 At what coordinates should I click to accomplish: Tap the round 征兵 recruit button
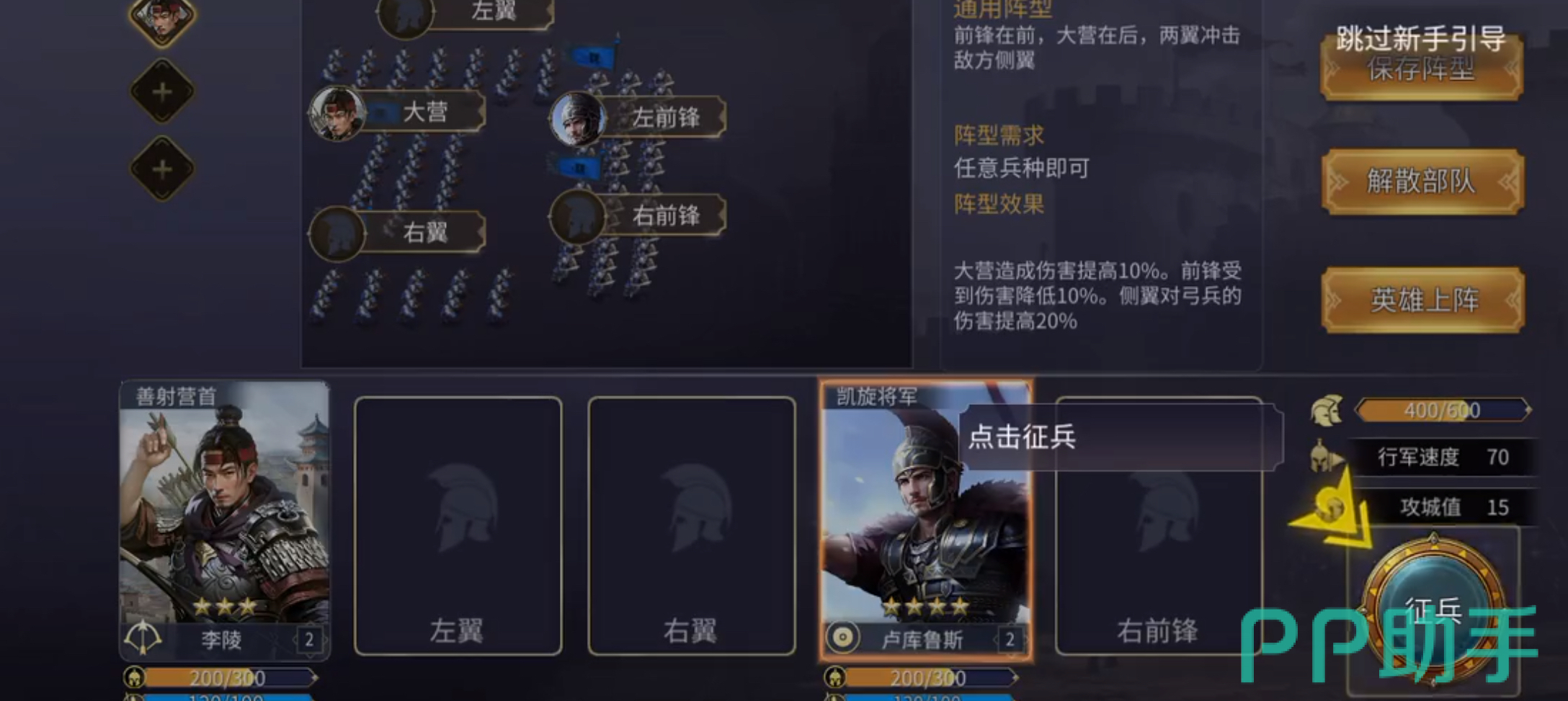(x=1433, y=609)
